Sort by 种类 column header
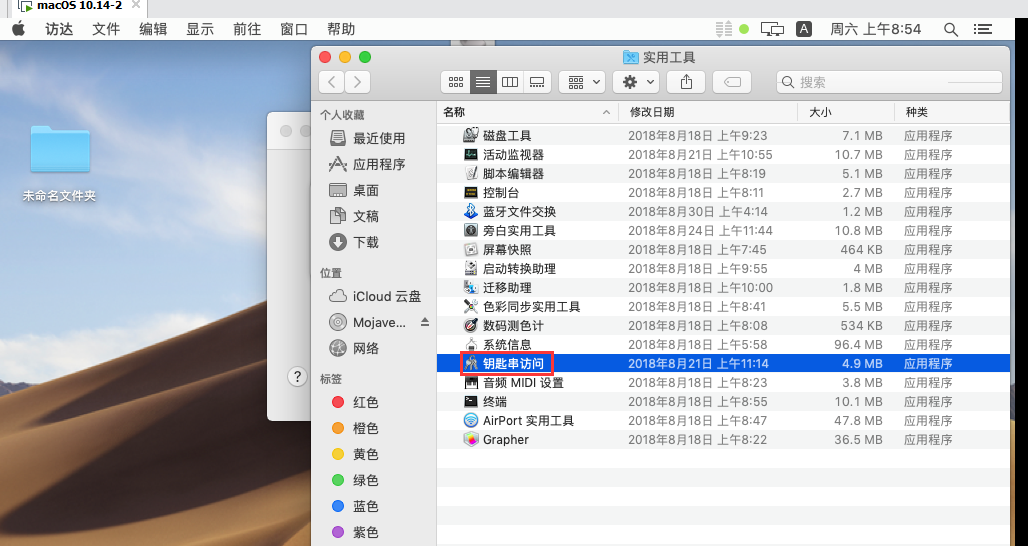The height and width of the screenshot is (546, 1028). (x=952, y=112)
